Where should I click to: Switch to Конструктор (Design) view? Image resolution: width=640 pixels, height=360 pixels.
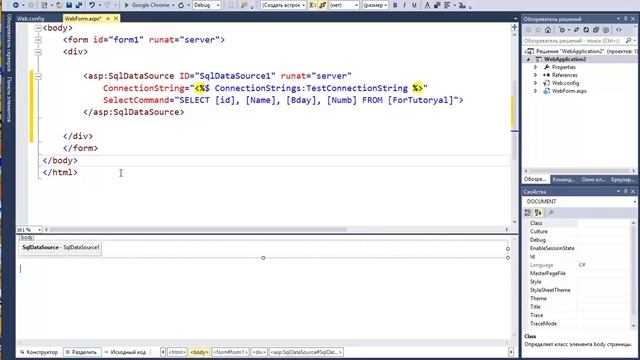point(40,352)
